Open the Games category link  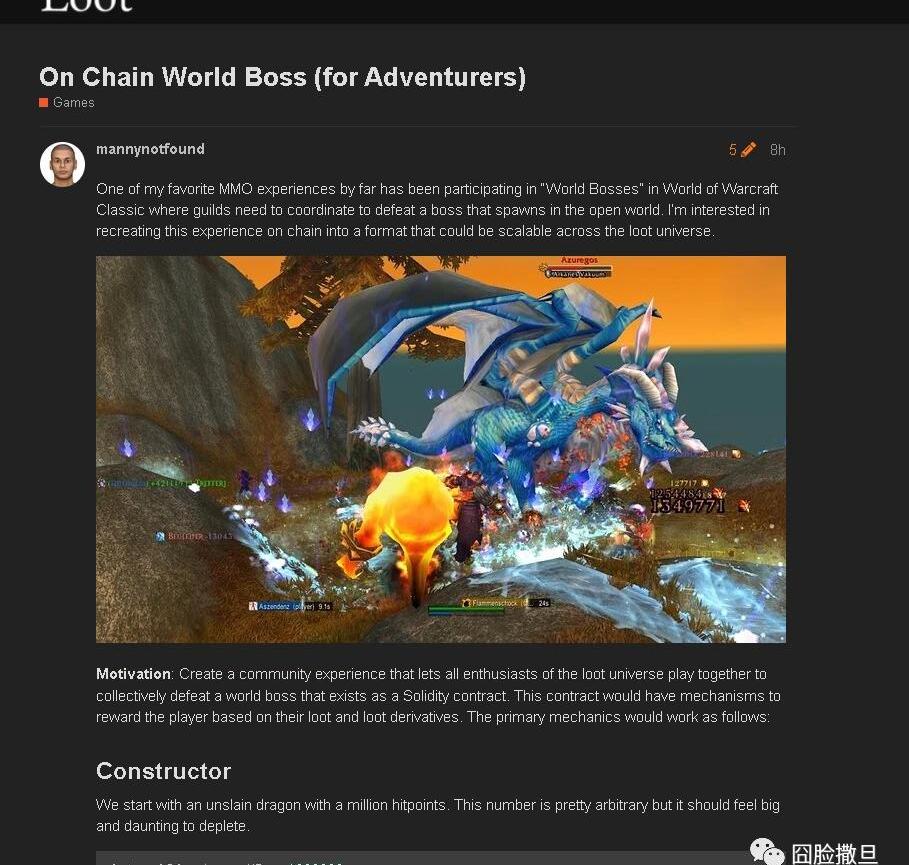tap(74, 103)
